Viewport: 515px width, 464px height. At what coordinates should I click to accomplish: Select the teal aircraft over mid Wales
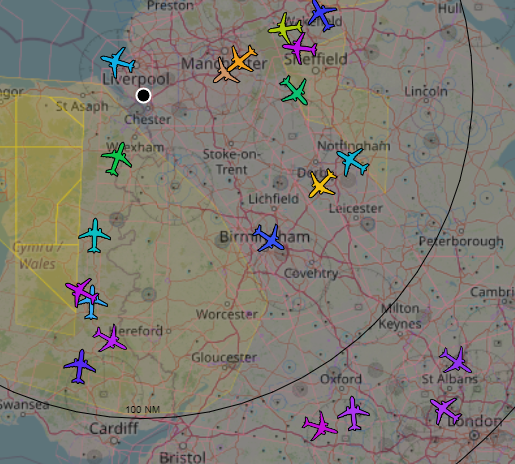coord(95,236)
